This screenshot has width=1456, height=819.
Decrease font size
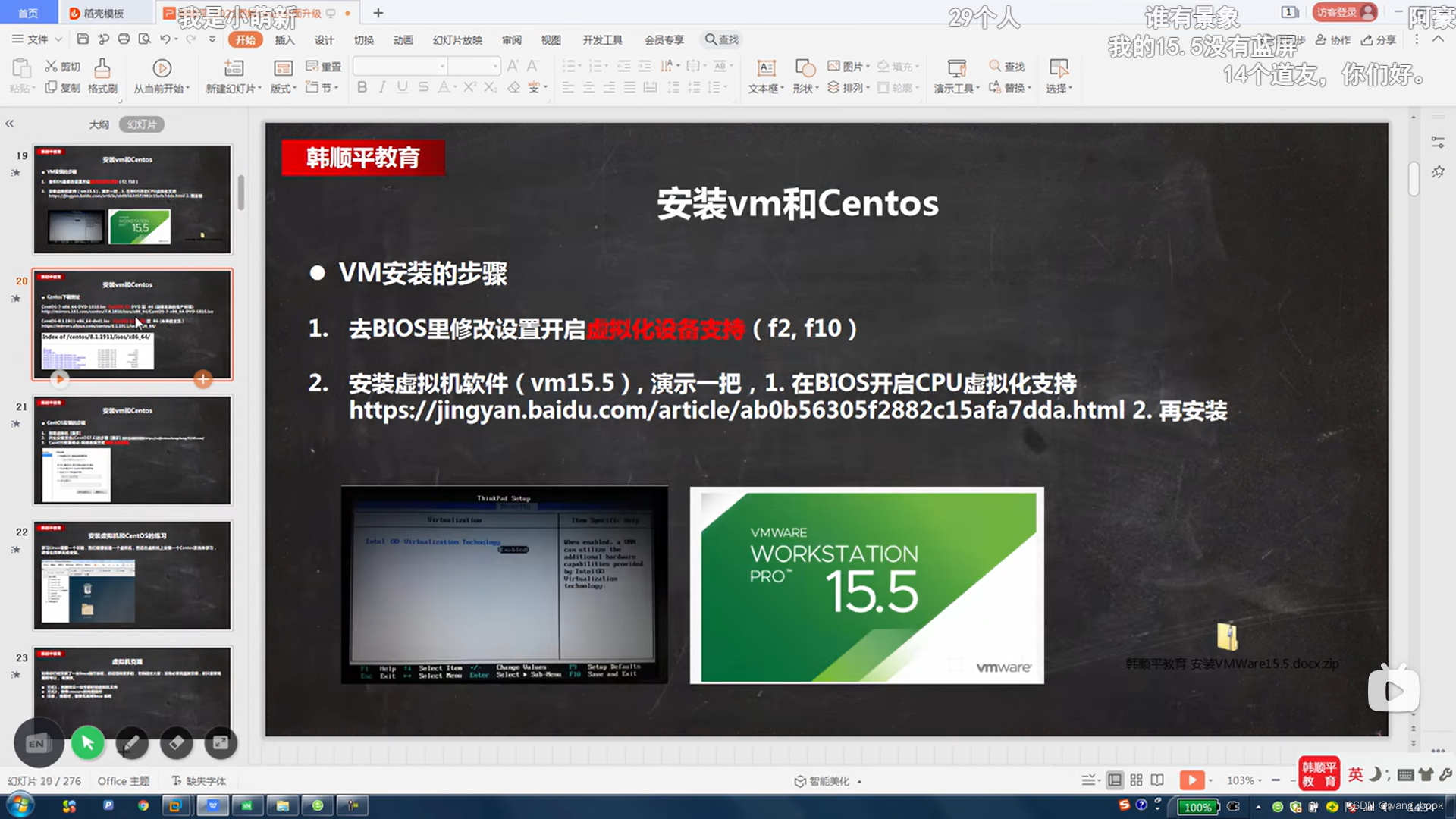click(x=533, y=66)
